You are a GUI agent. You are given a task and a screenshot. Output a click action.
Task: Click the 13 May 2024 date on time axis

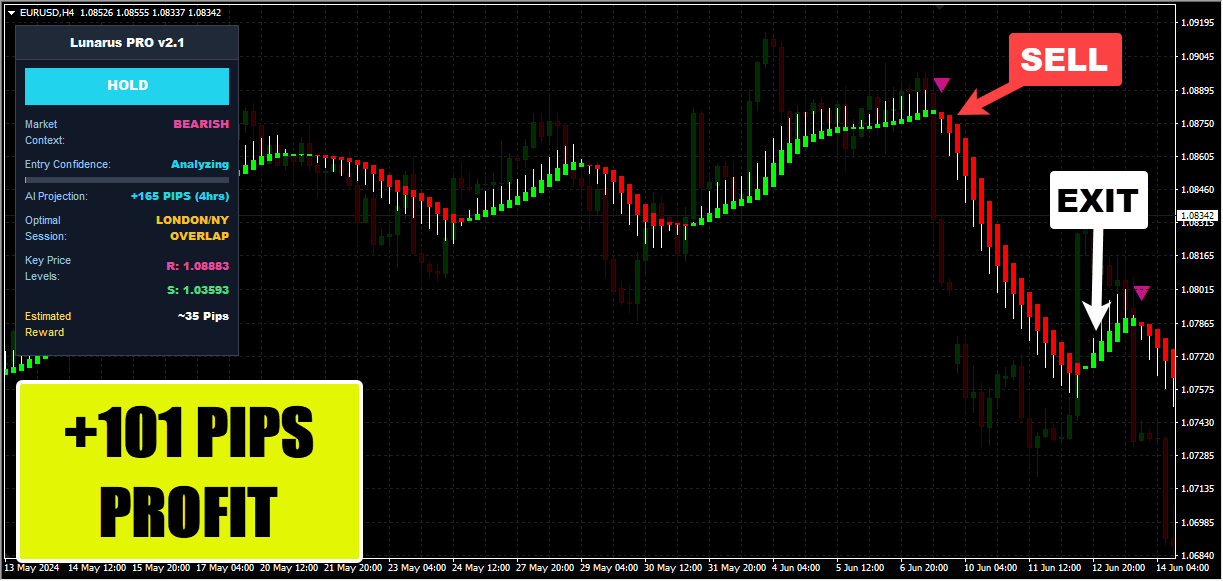pyautogui.click(x=32, y=568)
